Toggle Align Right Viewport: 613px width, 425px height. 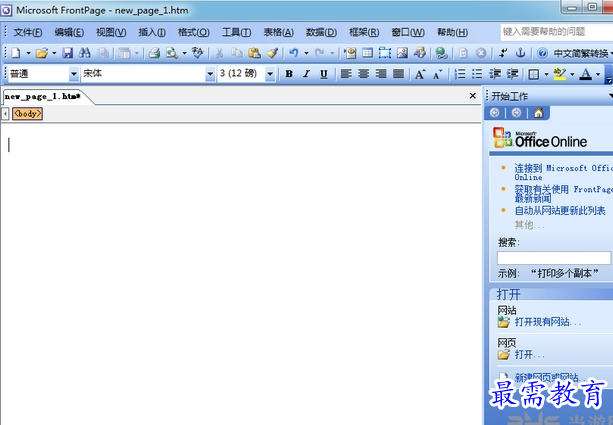tap(381, 74)
